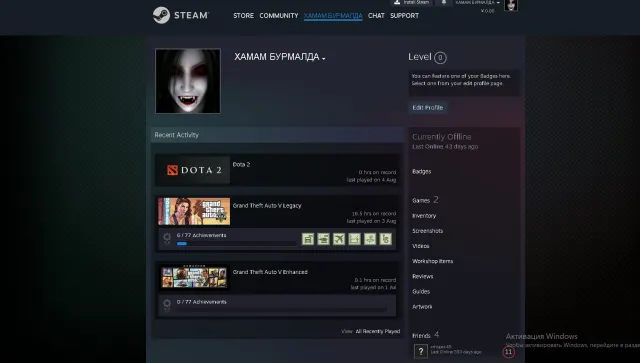640x363 pixels.
Task: Open the STORE menu
Action: [x=243, y=16]
